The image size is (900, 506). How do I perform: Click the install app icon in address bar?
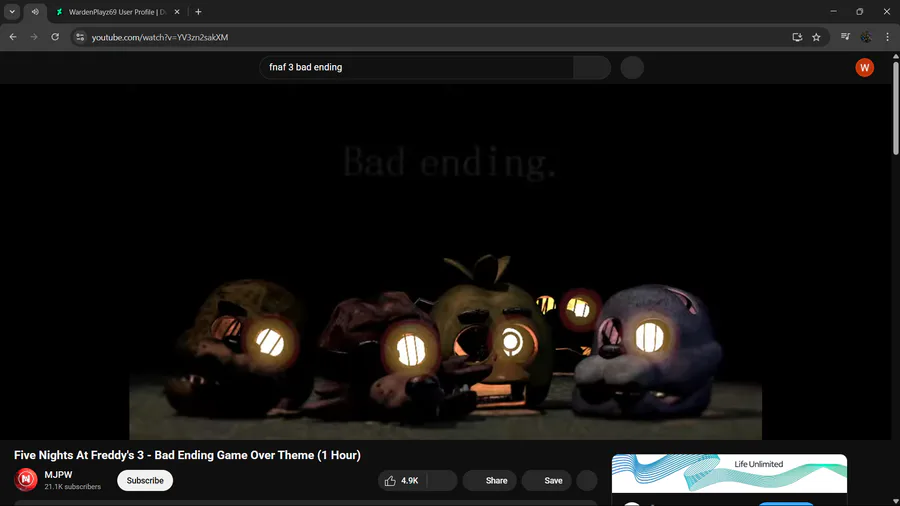tap(797, 37)
